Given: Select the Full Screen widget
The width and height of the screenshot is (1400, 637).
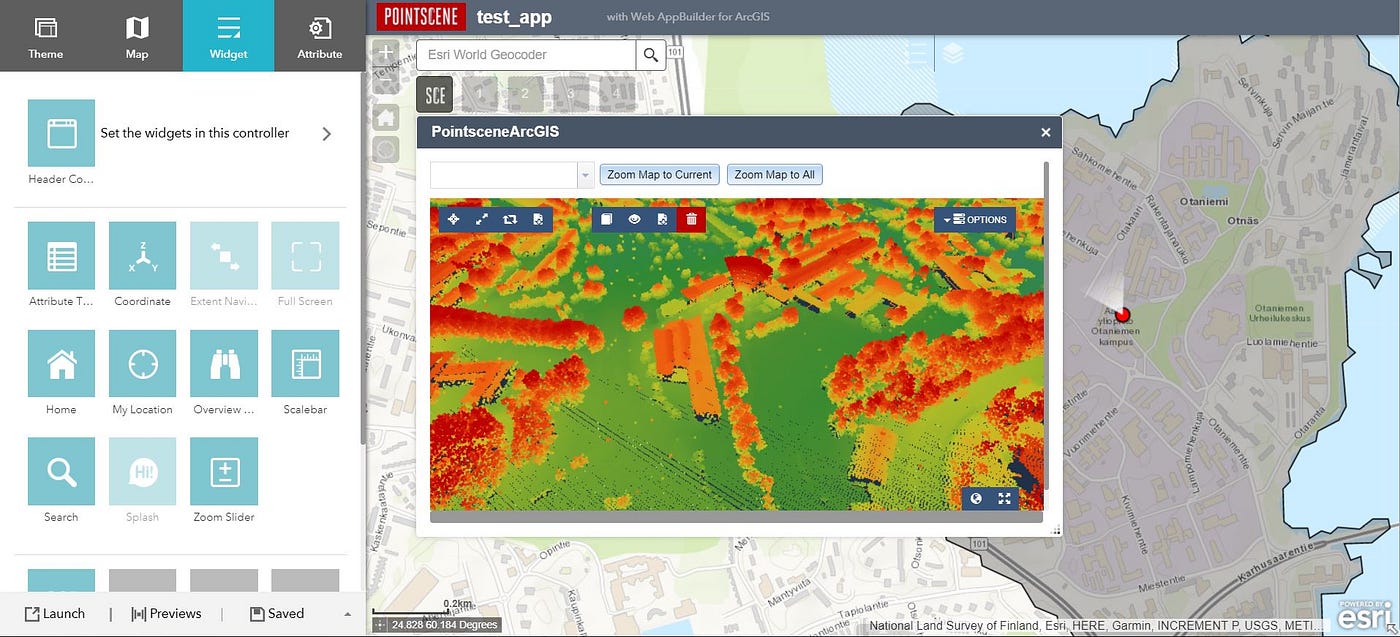Looking at the screenshot, I should (305, 255).
